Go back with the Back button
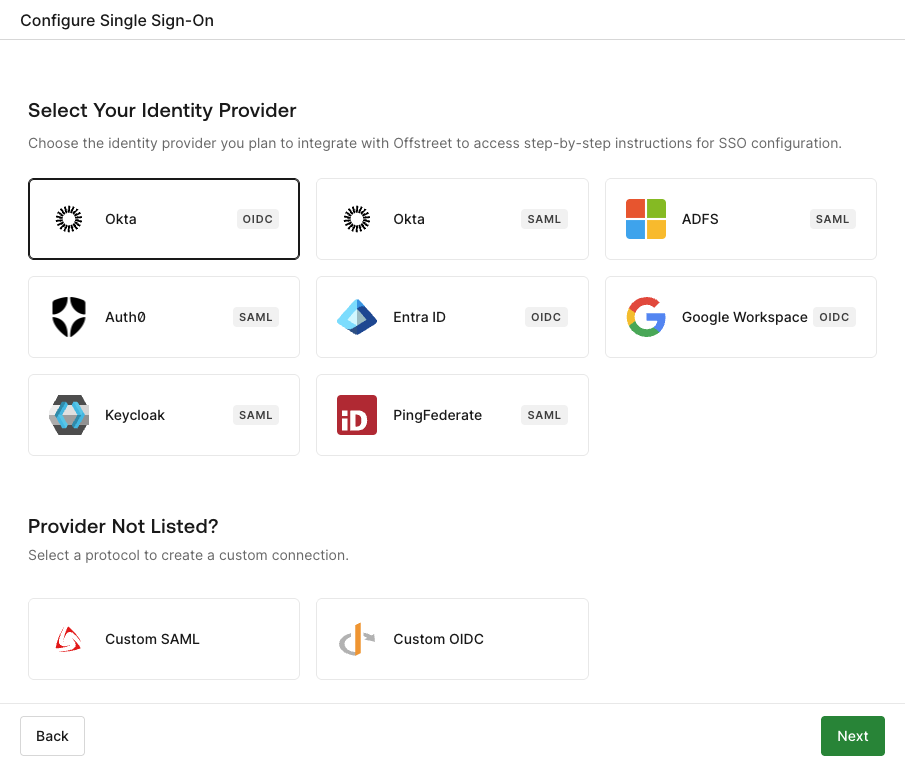Image resolution: width=905 pixels, height=763 pixels. click(53, 736)
